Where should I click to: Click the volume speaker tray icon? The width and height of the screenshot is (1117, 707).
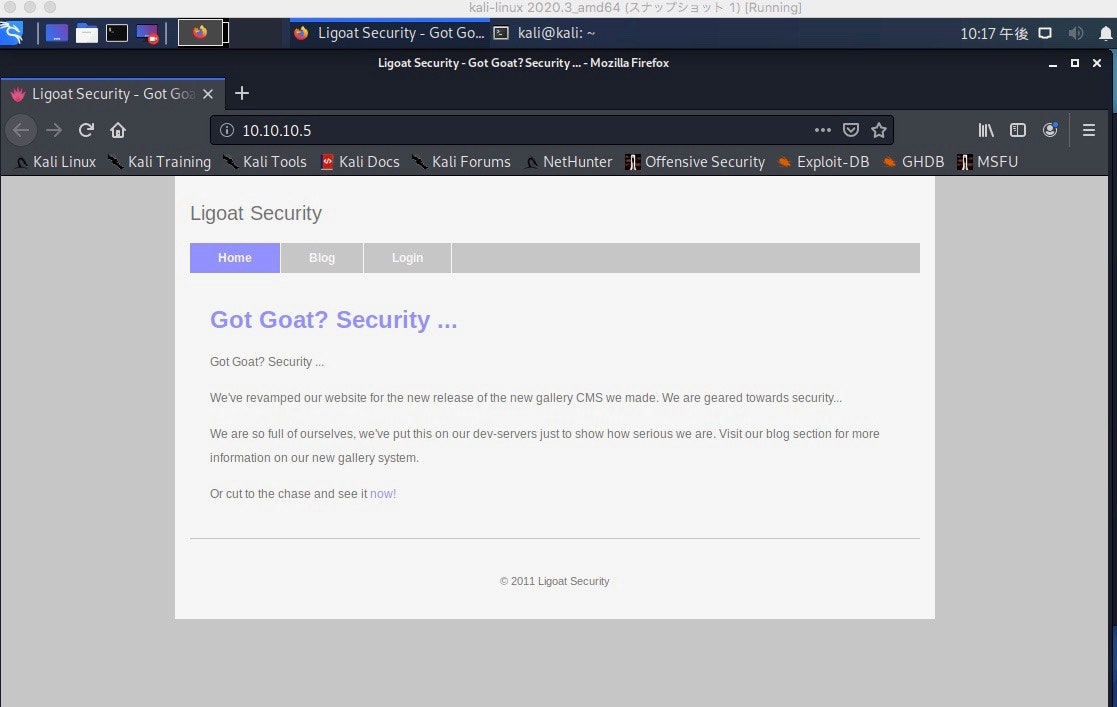coord(1076,33)
